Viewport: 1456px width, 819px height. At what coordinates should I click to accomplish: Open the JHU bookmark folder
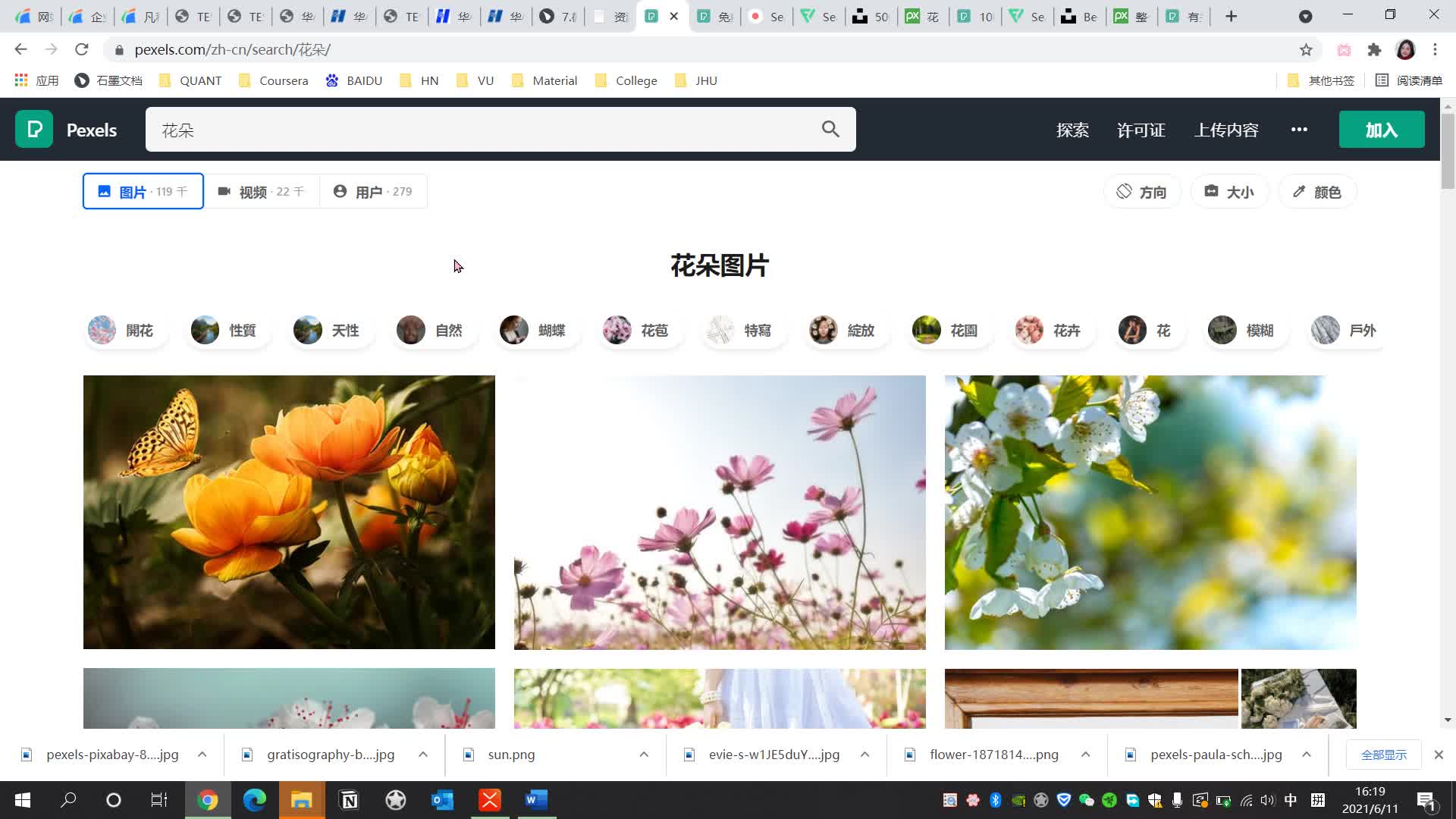pos(695,80)
